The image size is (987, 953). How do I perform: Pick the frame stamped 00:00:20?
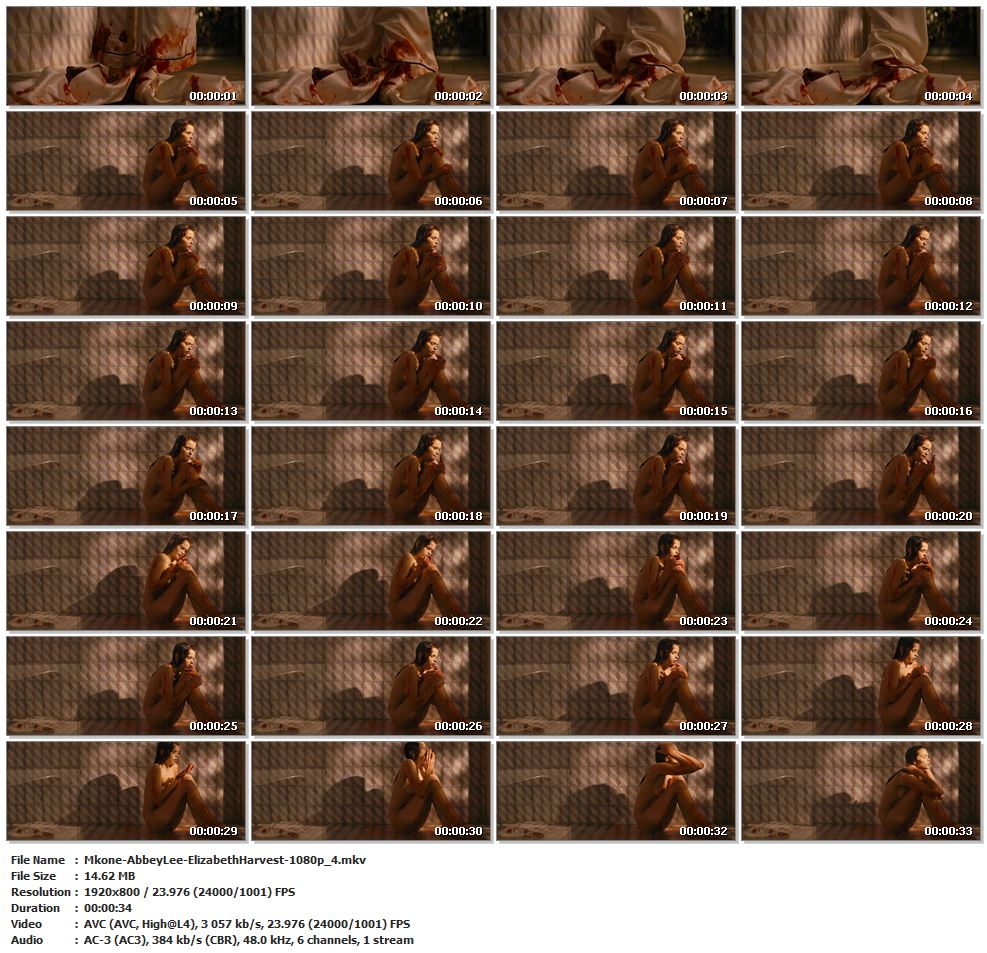(x=861, y=476)
